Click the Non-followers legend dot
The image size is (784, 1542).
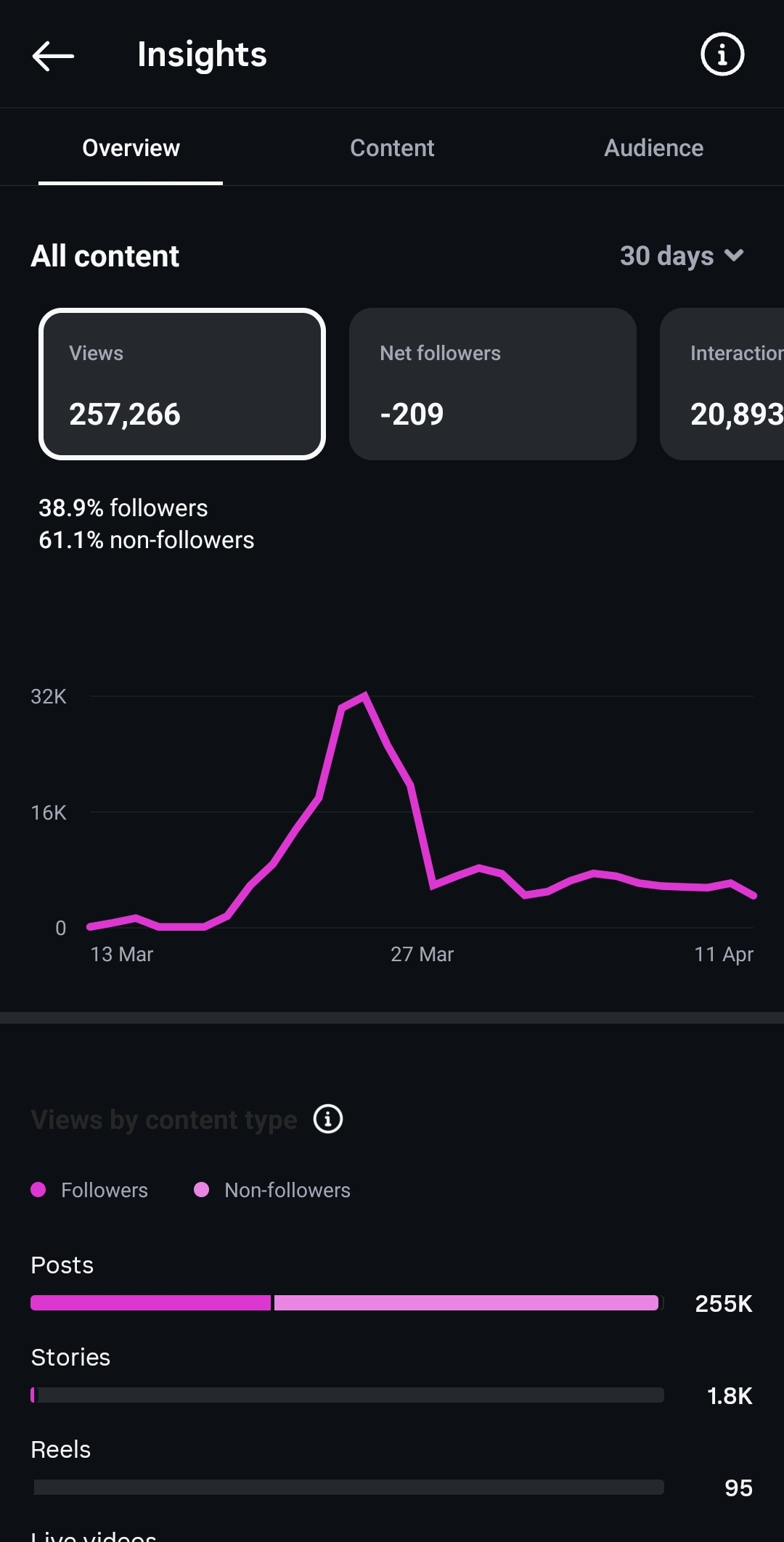202,1189
